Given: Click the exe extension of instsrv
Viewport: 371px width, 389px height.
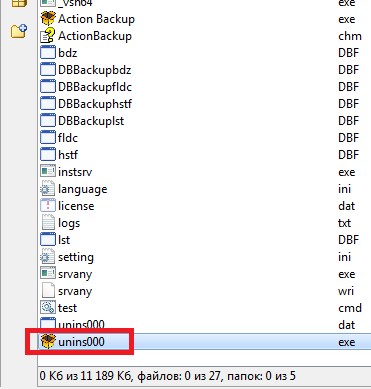Looking at the screenshot, I should [x=346, y=172].
